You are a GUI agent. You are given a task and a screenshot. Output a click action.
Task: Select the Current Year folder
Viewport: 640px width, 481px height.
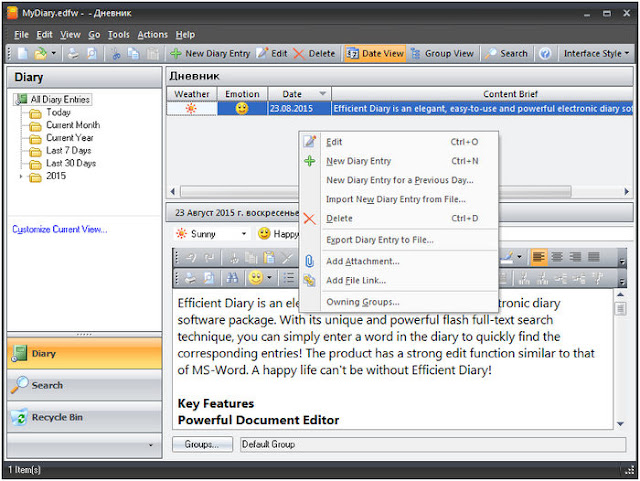coord(70,137)
